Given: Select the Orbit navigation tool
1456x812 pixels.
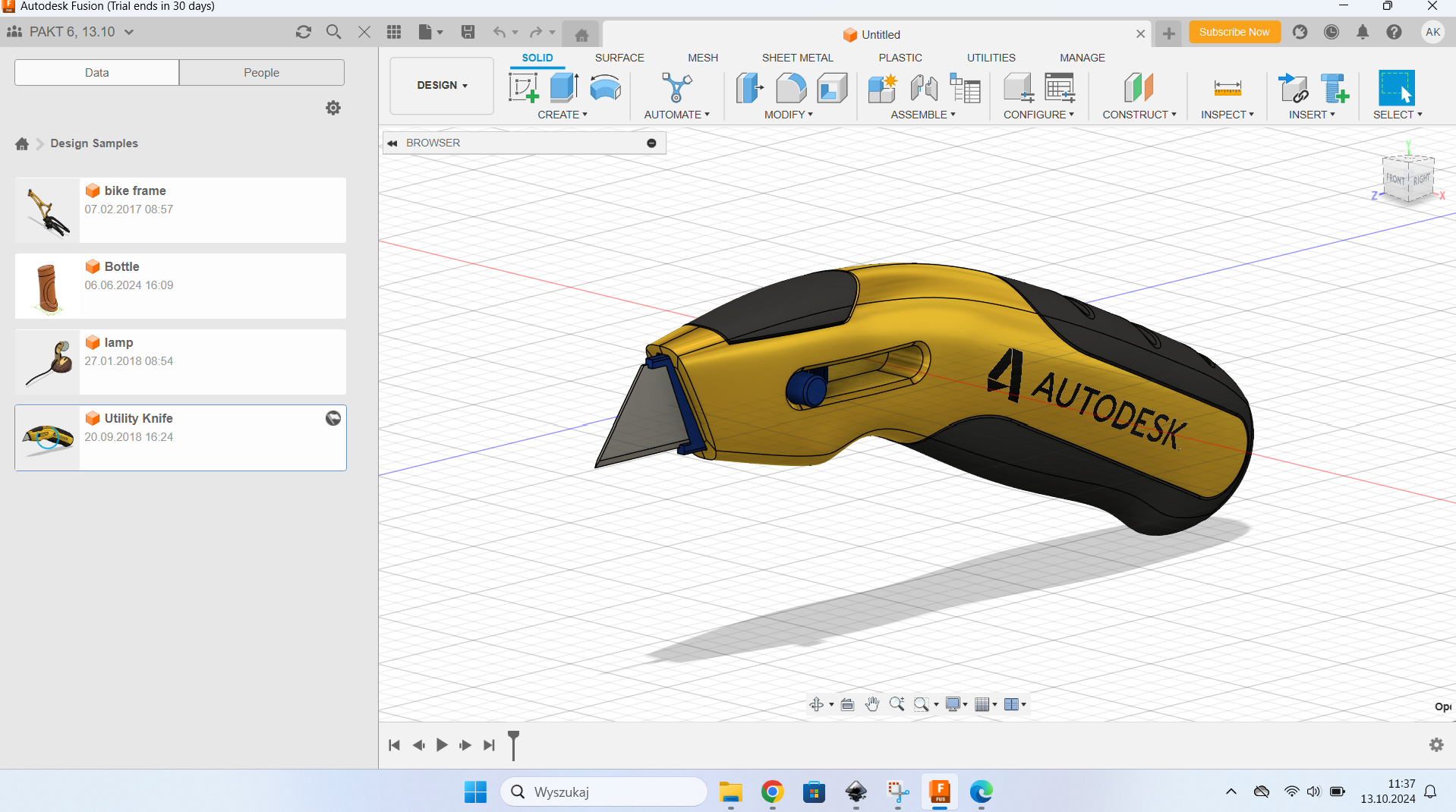Looking at the screenshot, I should [x=817, y=704].
